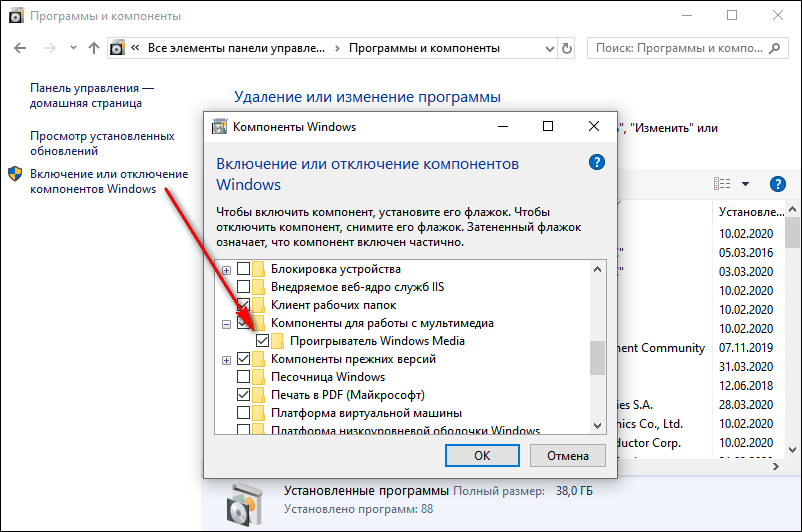The width and height of the screenshot is (802, 532).
Task: Focus the search programs input field
Action: pyautogui.click(x=687, y=48)
